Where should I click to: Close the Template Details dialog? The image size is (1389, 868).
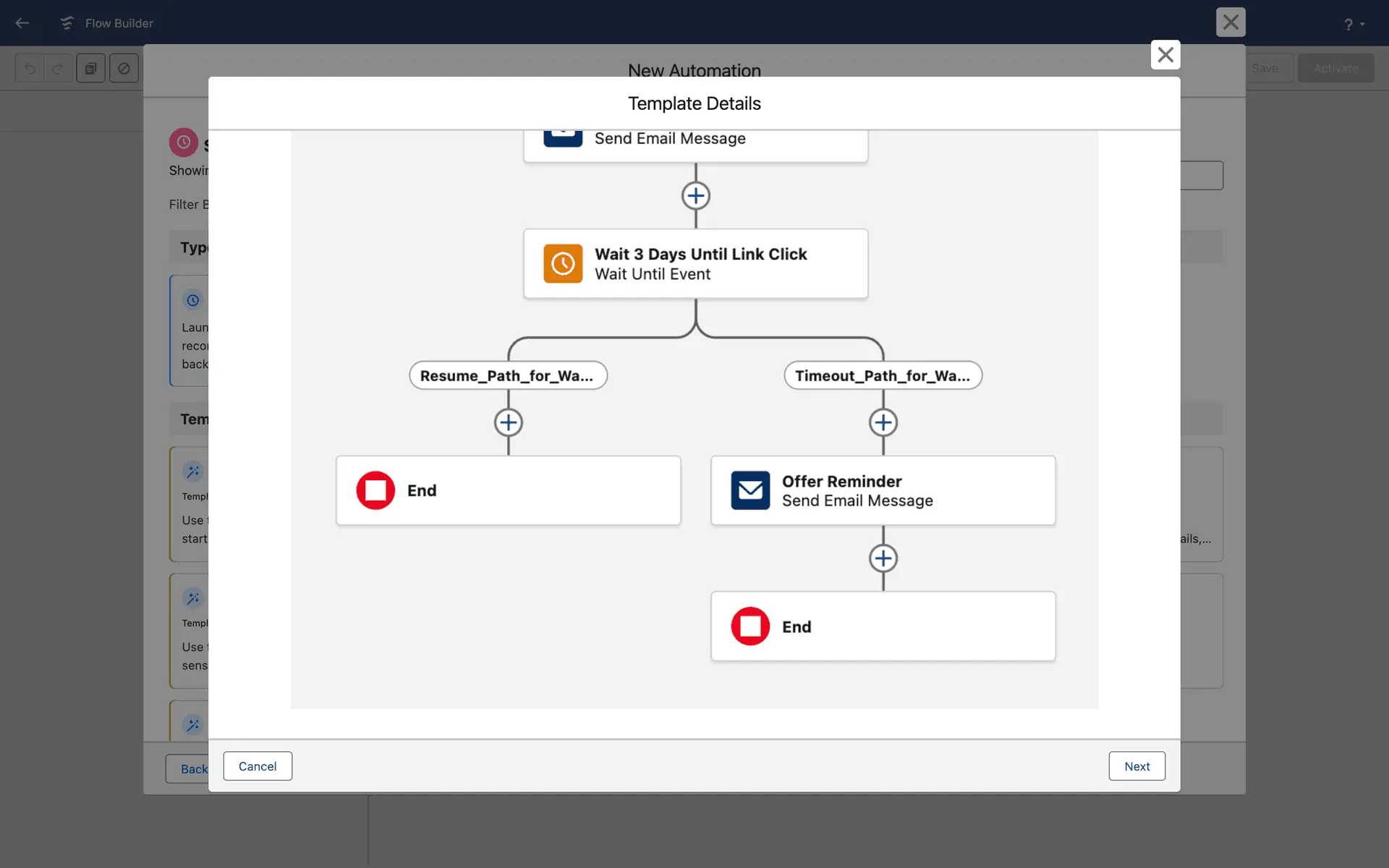coord(1165,55)
